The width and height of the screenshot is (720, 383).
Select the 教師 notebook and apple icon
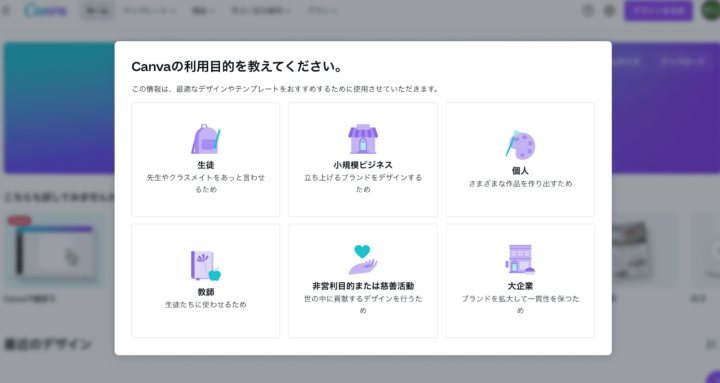206,266
